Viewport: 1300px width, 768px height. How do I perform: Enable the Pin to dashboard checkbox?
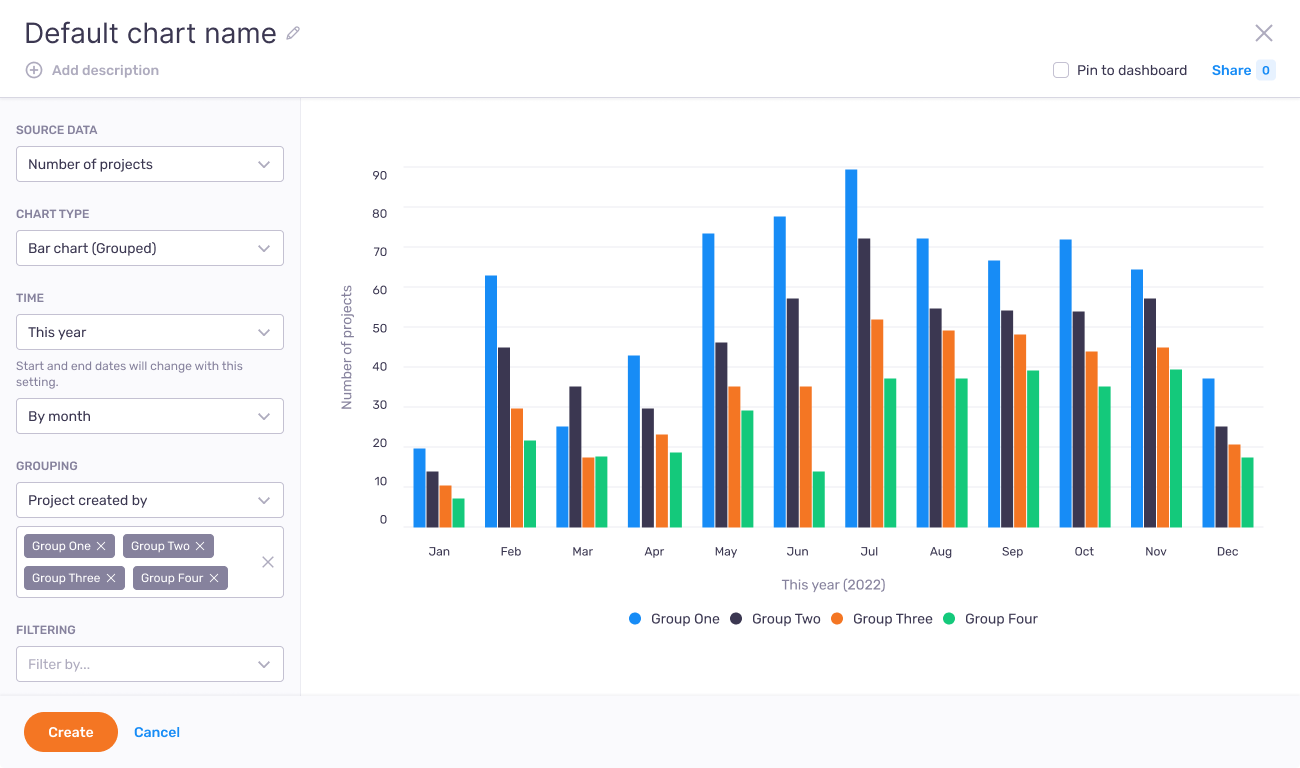click(x=1061, y=70)
